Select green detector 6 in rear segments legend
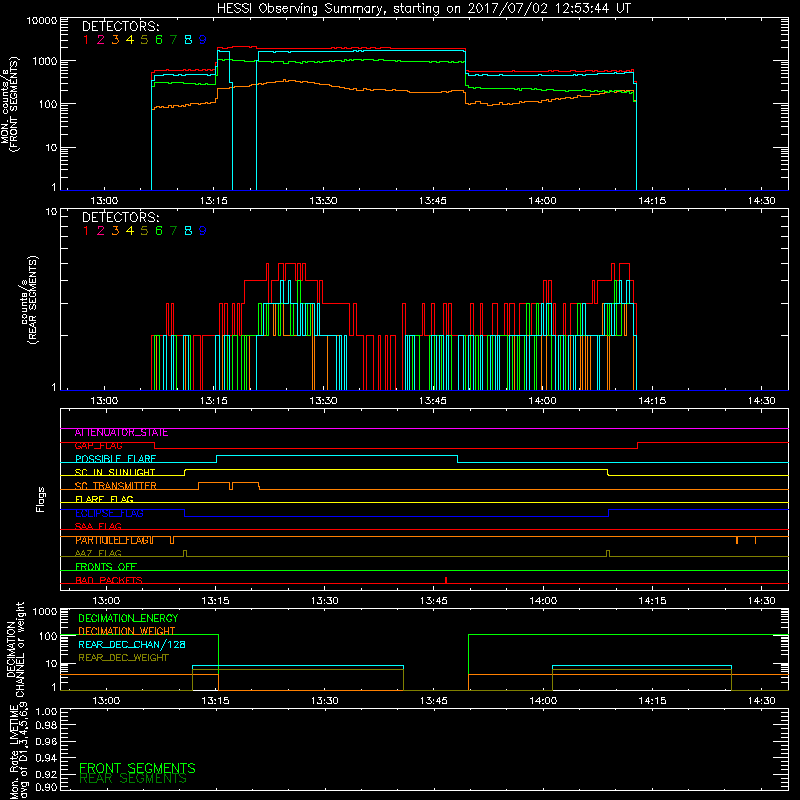This screenshot has width=800, height=800. tap(159, 231)
